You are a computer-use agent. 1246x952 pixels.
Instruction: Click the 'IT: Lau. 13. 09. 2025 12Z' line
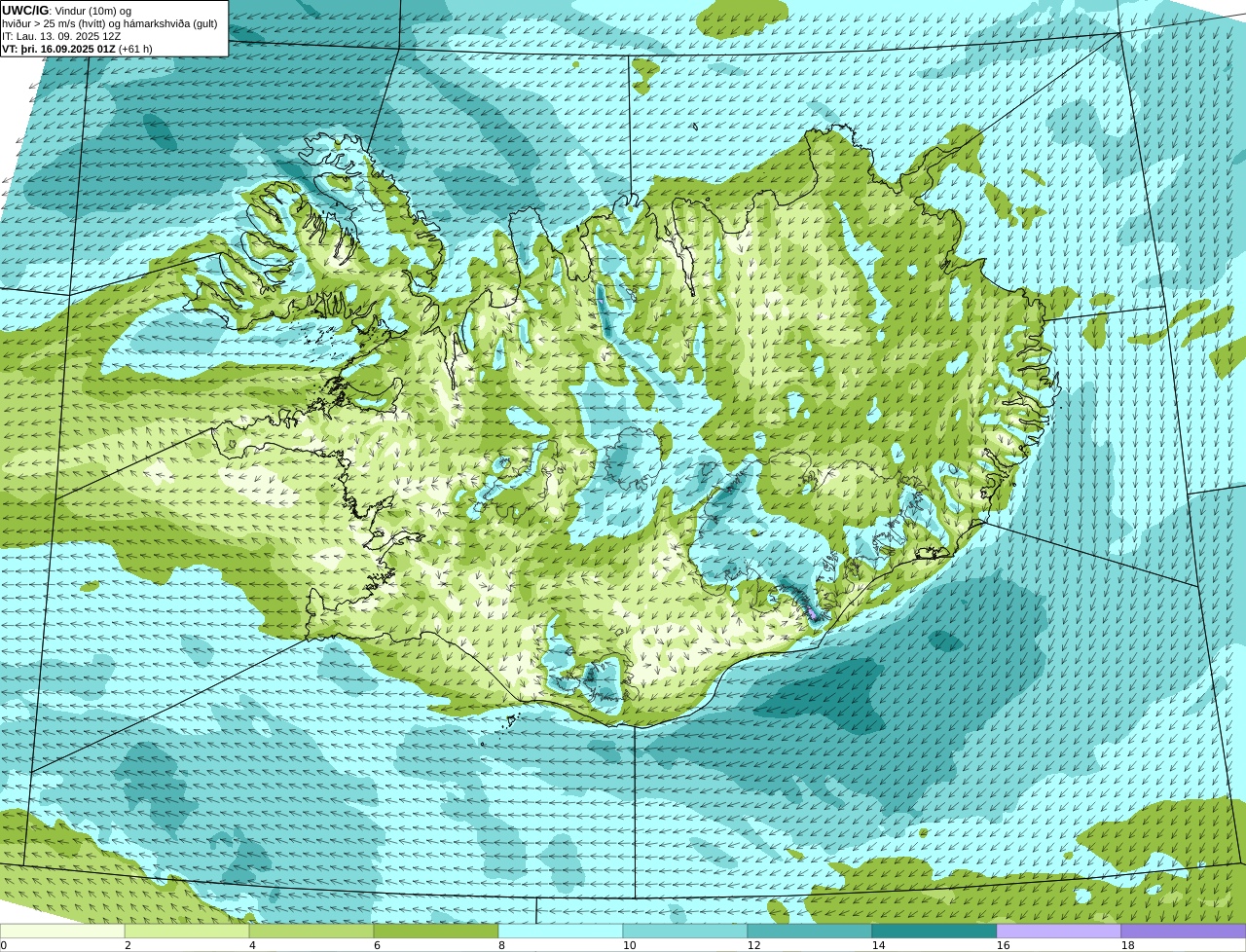pyautogui.click(x=61, y=36)
